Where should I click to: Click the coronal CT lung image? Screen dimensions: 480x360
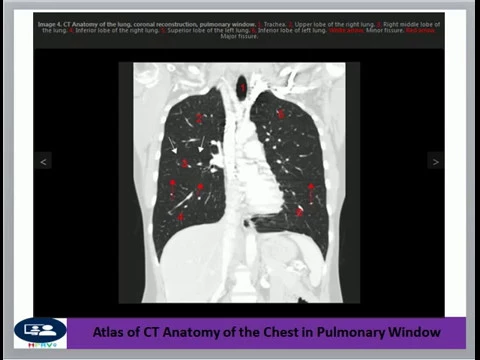click(239, 183)
